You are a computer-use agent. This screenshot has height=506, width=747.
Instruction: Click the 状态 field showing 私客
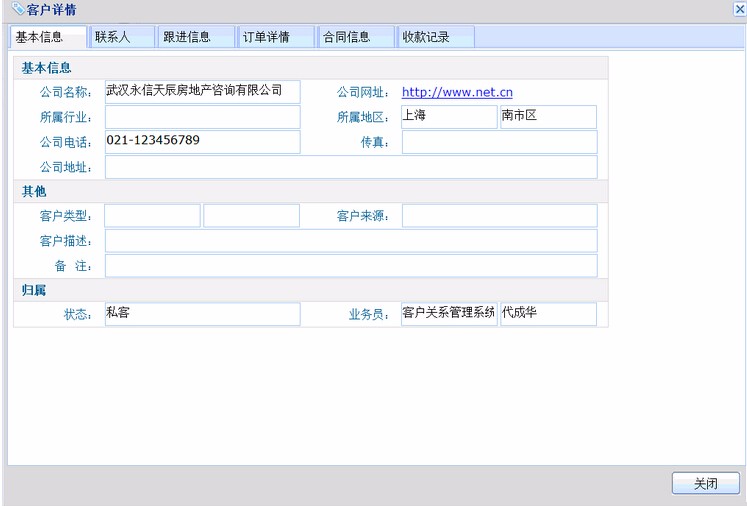click(x=202, y=314)
